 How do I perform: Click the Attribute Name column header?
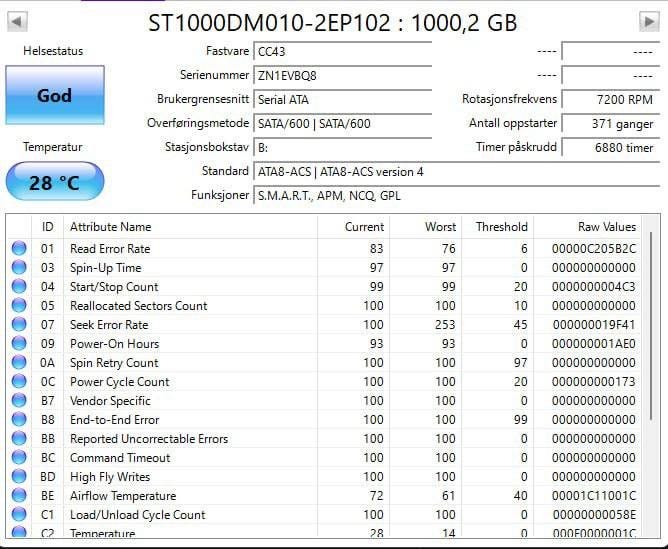[190, 227]
